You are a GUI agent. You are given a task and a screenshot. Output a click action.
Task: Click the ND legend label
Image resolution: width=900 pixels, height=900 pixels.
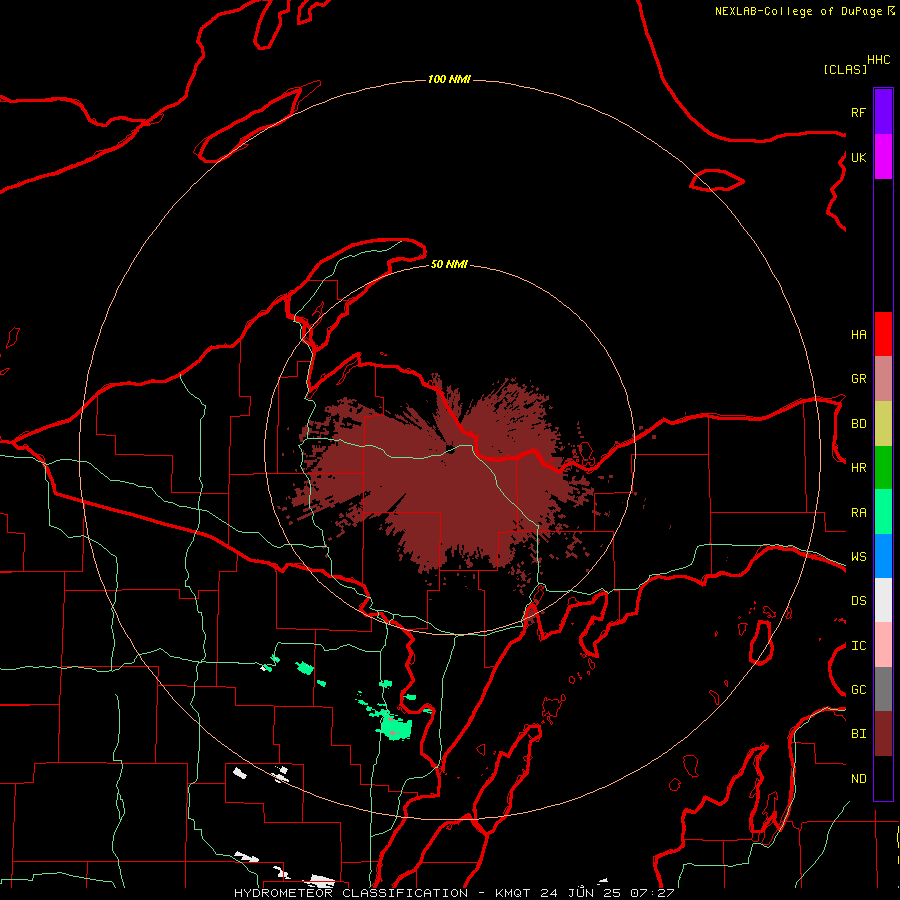point(858,779)
